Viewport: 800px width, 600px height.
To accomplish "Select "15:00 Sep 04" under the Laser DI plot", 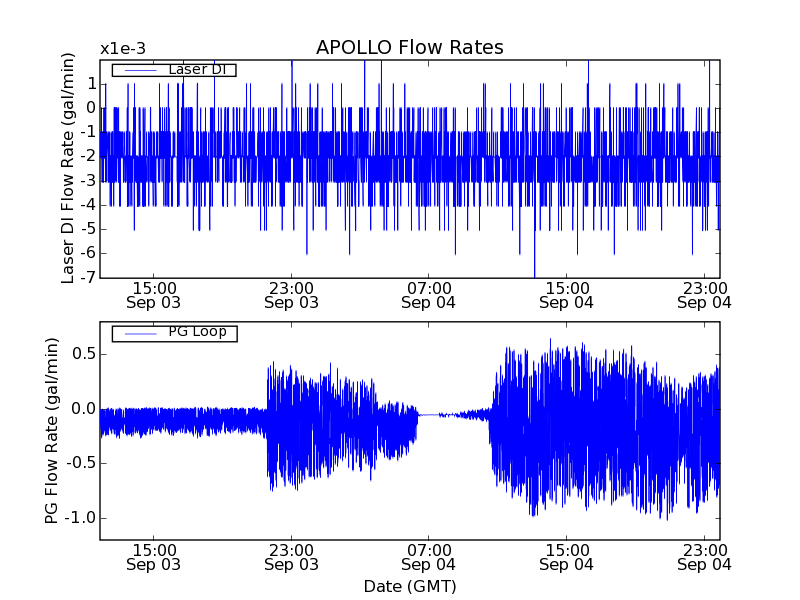I will pyautogui.click(x=566, y=295).
